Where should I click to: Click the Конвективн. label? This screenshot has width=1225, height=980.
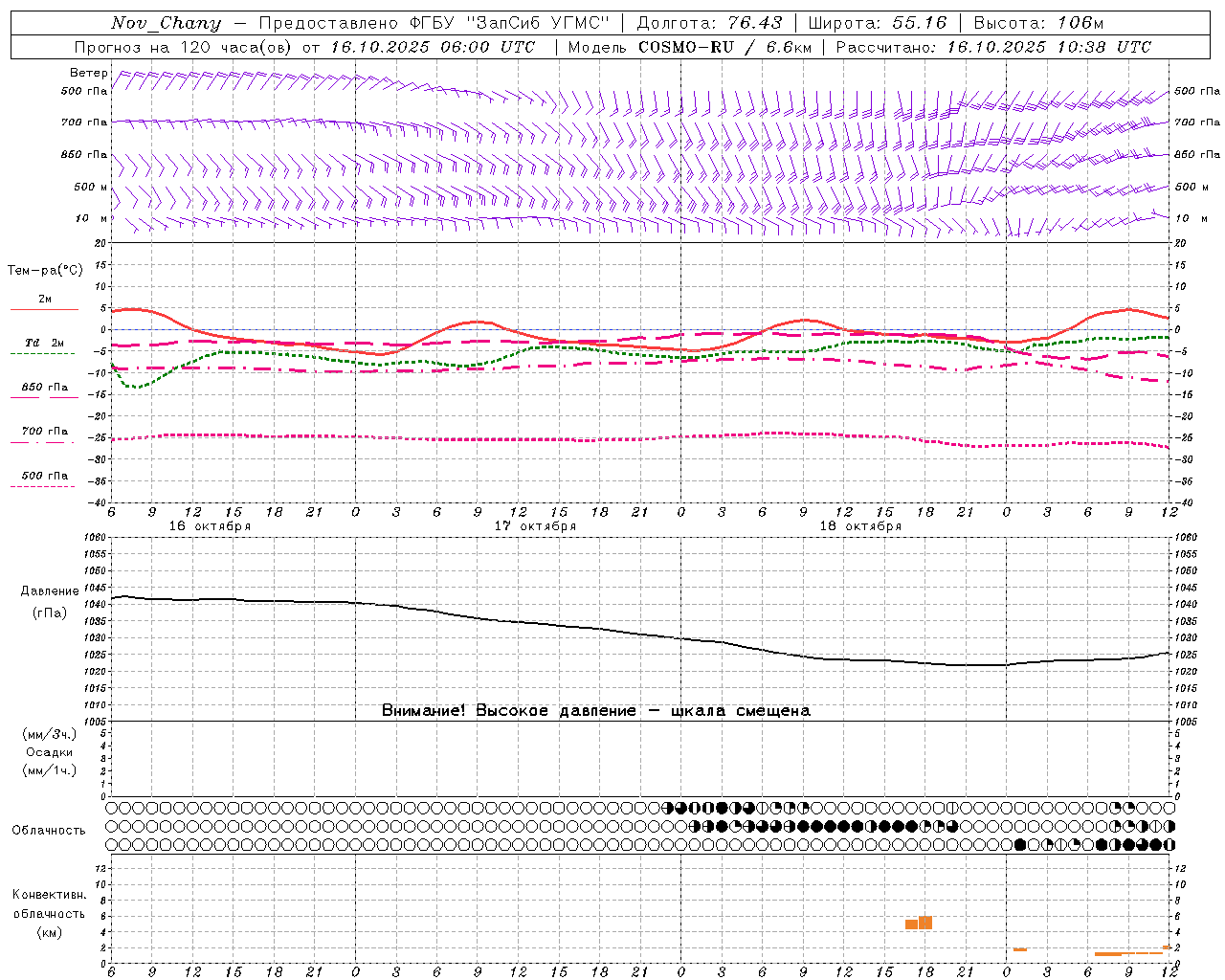49,895
